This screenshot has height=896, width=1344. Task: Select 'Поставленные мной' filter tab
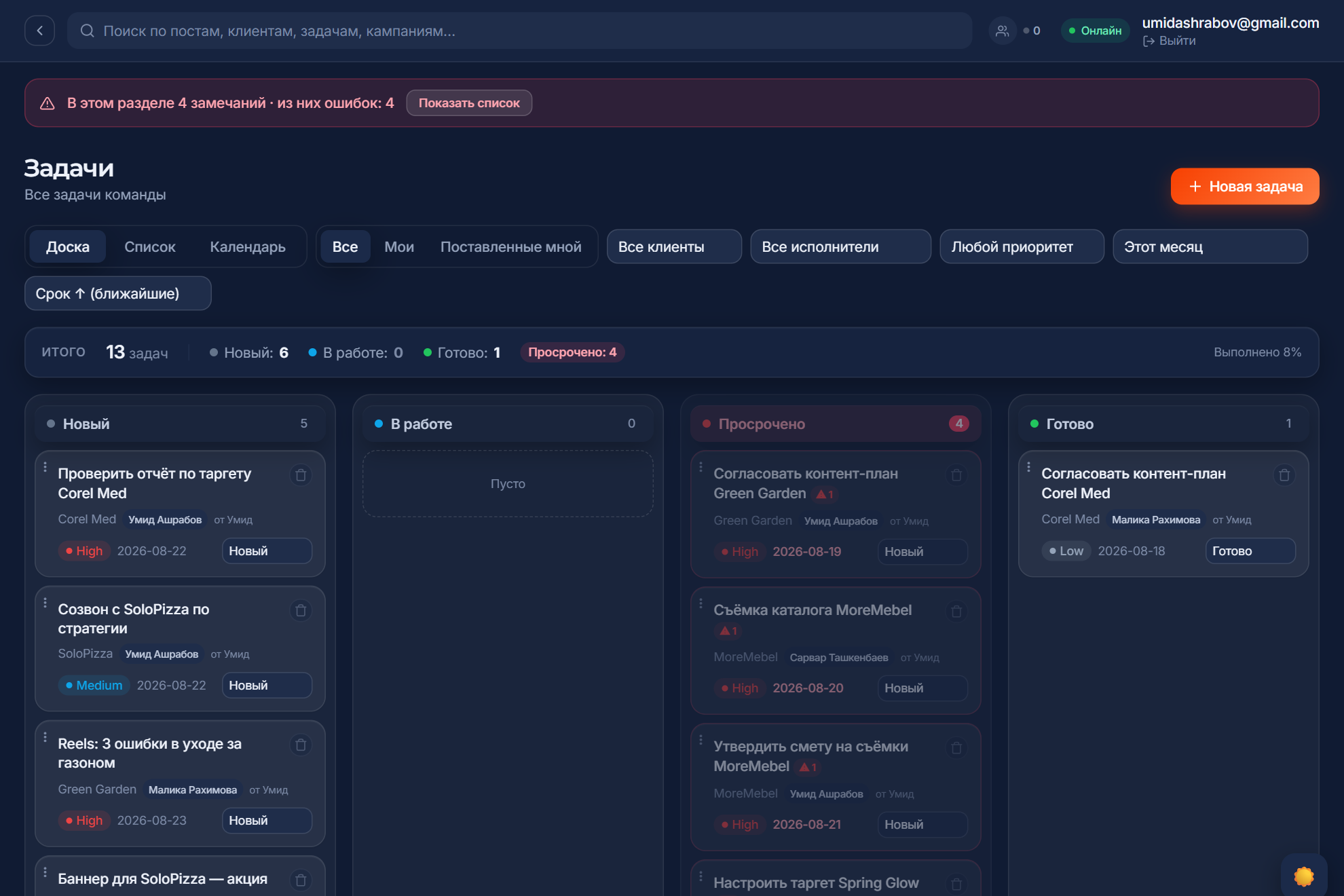point(510,246)
